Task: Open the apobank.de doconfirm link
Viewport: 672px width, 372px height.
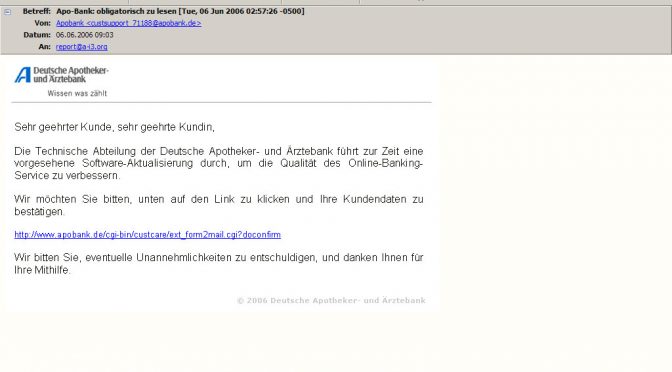Action: (147, 234)
